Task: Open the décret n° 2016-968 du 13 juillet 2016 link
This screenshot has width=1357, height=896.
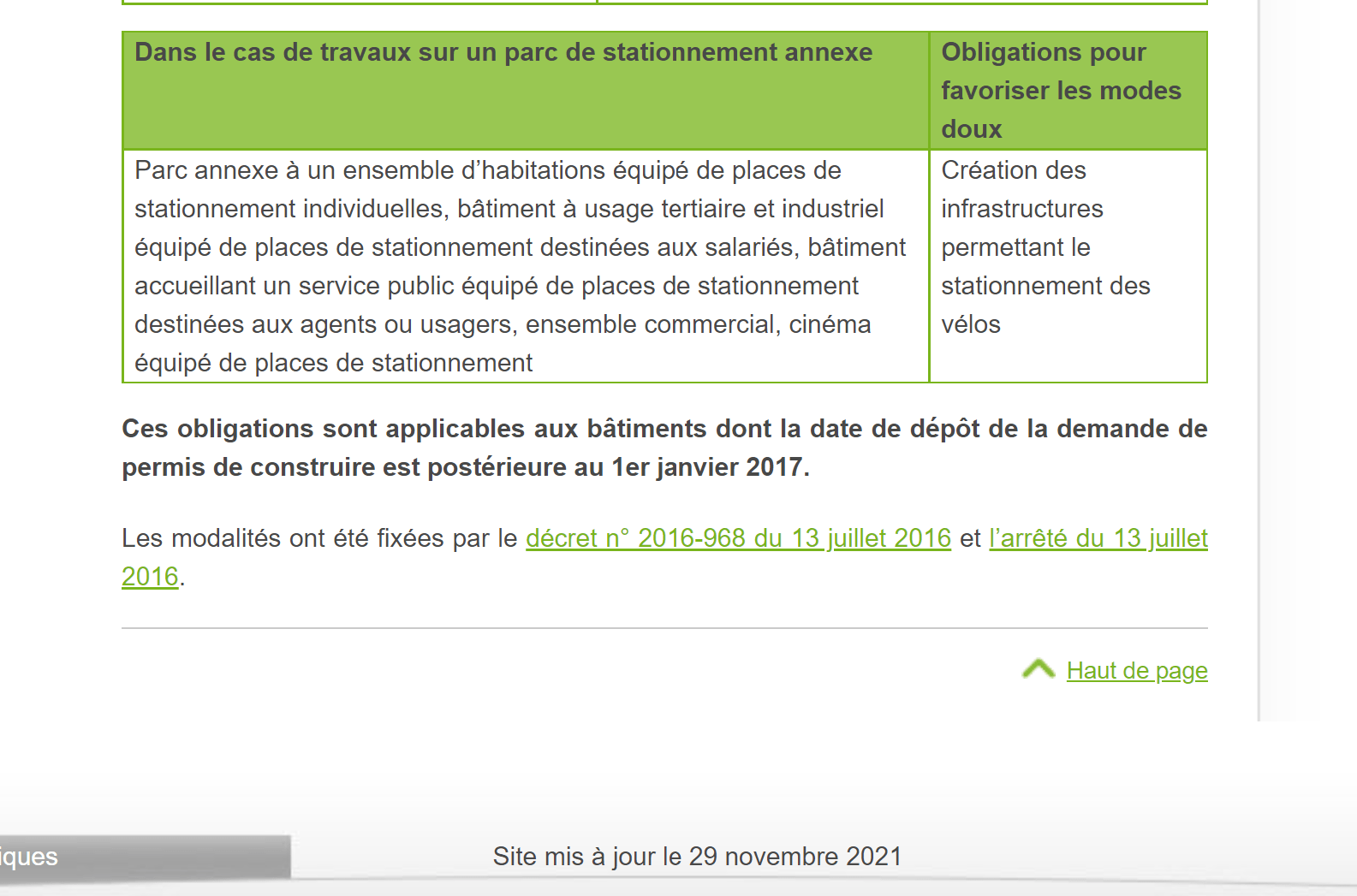Action: pos(738,538)
